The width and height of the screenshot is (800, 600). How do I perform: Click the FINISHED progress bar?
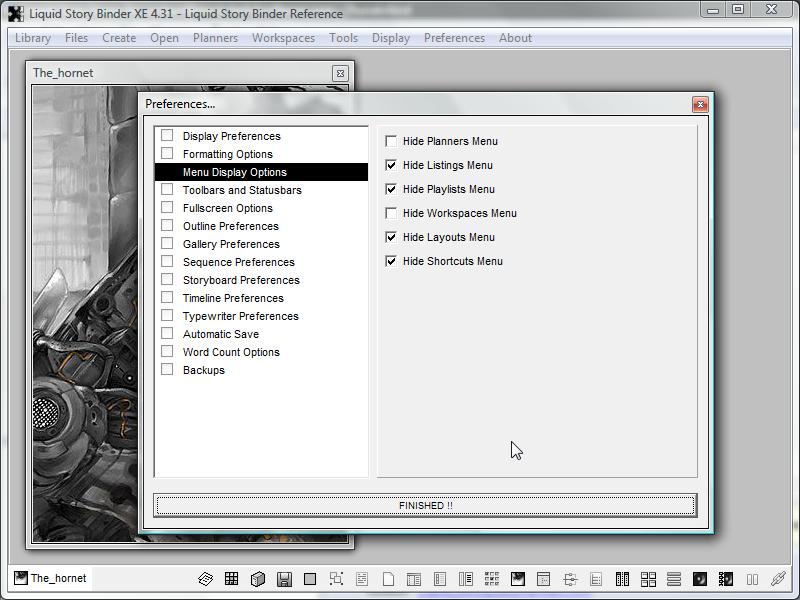[x=425, y=506]
